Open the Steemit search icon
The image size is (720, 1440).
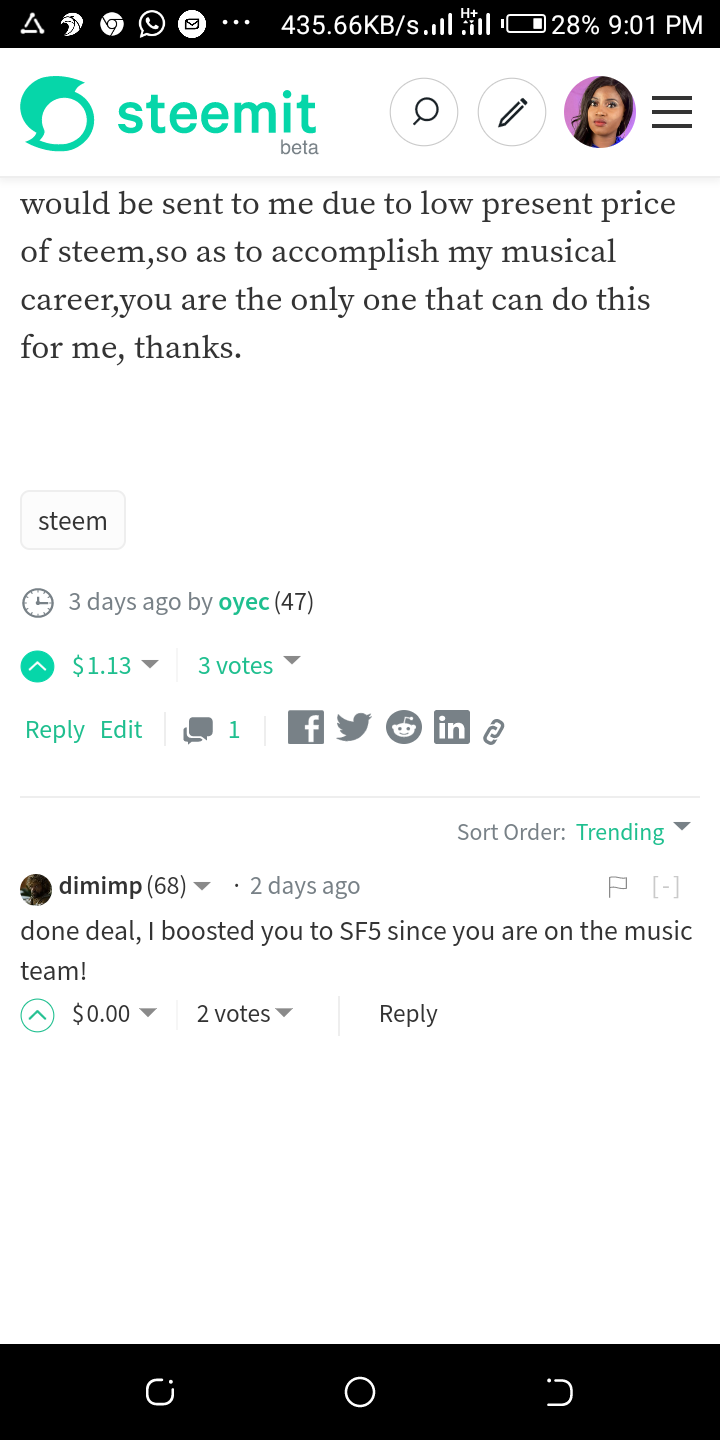click(x=424, y=112)
